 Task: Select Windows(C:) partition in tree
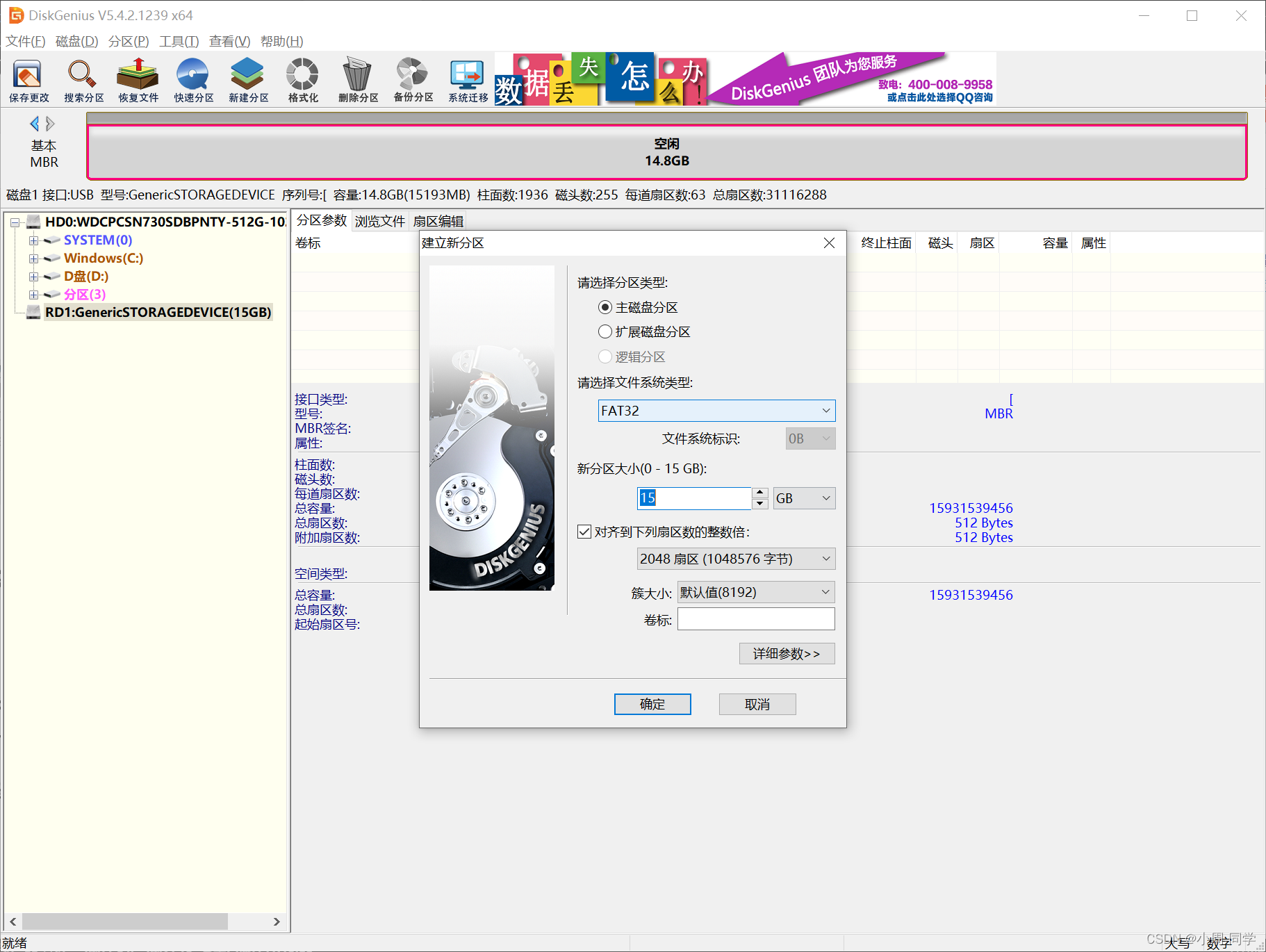click(104, 258)
